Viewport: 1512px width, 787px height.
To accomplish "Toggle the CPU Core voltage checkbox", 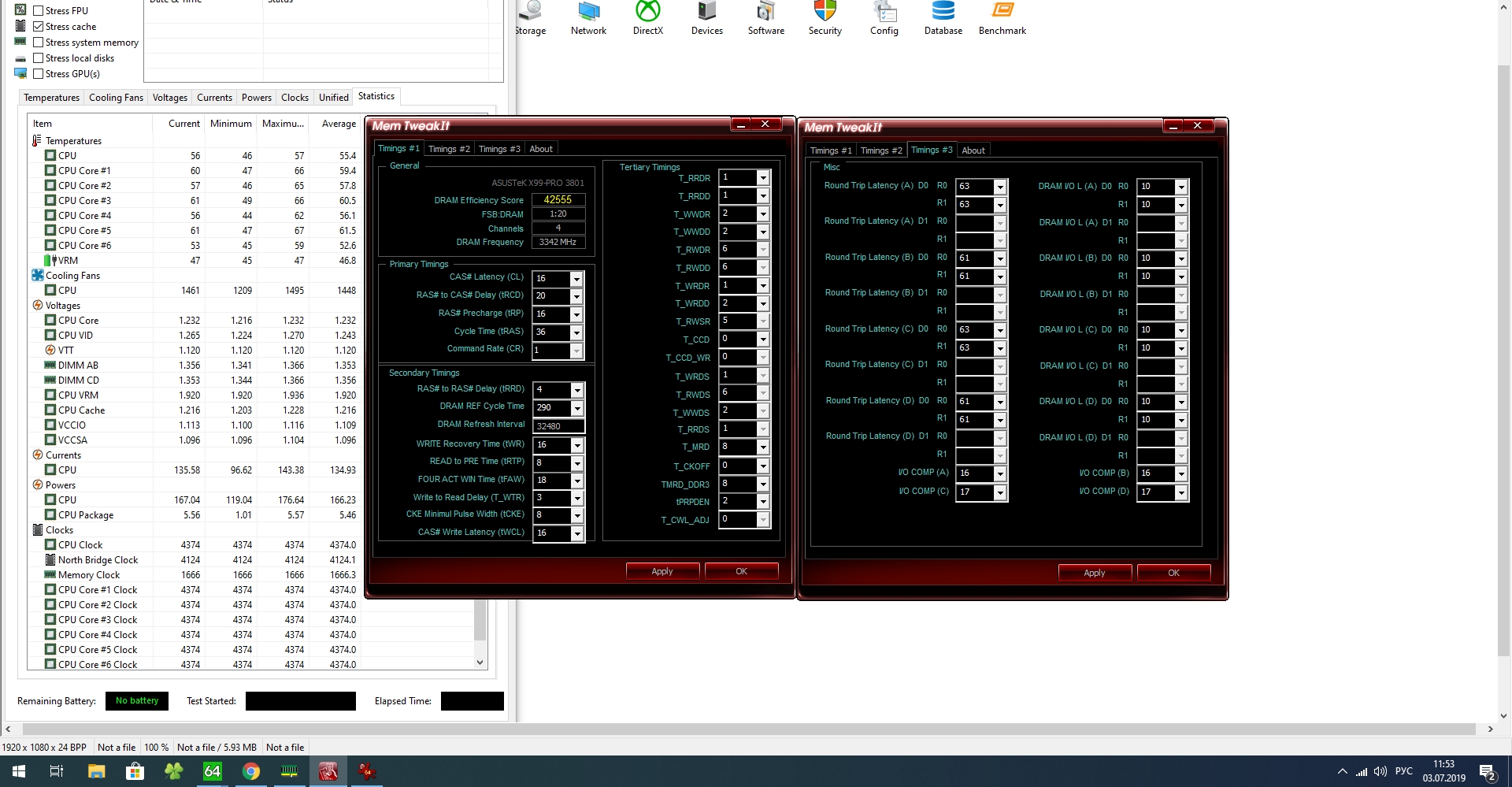I will click(x=50, y=320).
